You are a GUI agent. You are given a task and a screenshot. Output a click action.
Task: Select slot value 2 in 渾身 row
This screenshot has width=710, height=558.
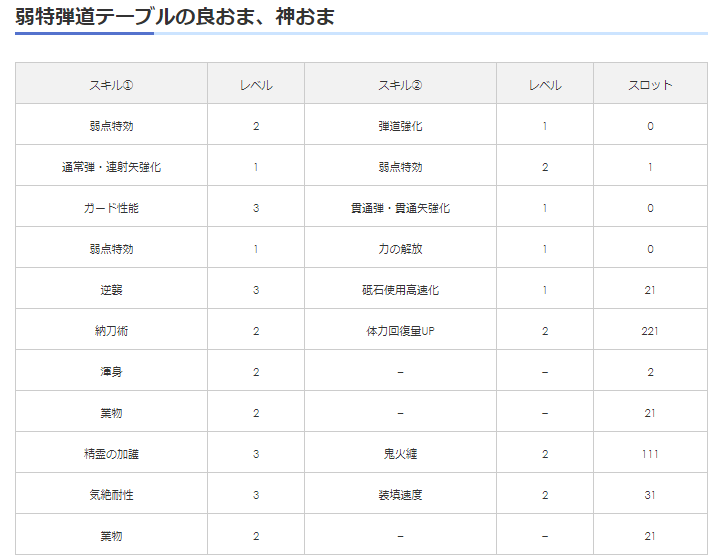point(650,372)
